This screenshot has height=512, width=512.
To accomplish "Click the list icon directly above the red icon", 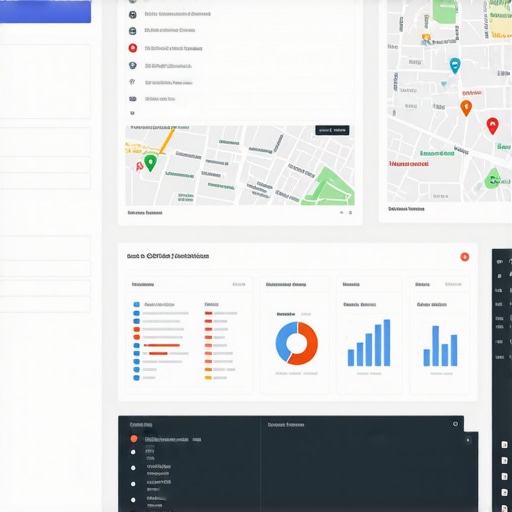I will [x=132, y=31].
